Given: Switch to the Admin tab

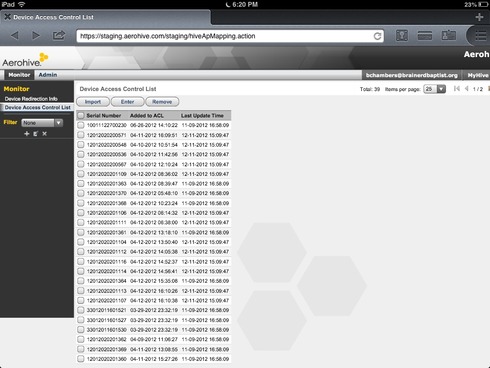Looking at the screenshot, I should pyautogui.click(x=48, y=75).
